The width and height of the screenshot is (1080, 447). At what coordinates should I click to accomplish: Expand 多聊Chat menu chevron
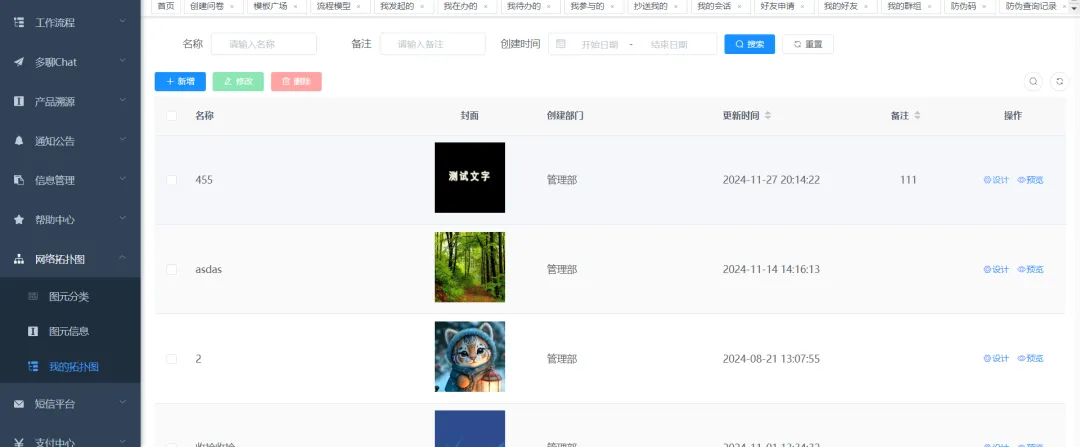pos(122,61)
